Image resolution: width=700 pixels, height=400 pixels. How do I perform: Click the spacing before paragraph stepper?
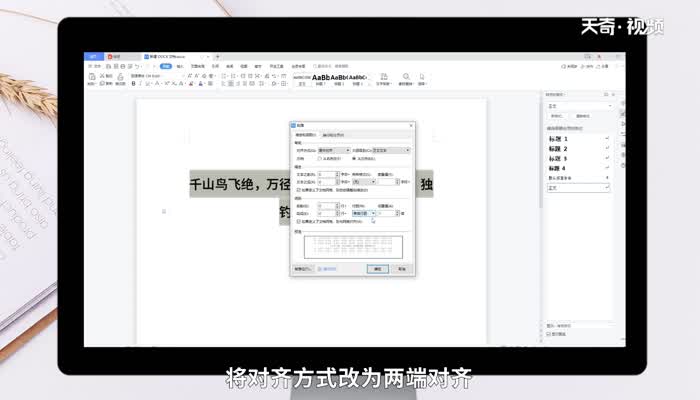coord(337,206)
